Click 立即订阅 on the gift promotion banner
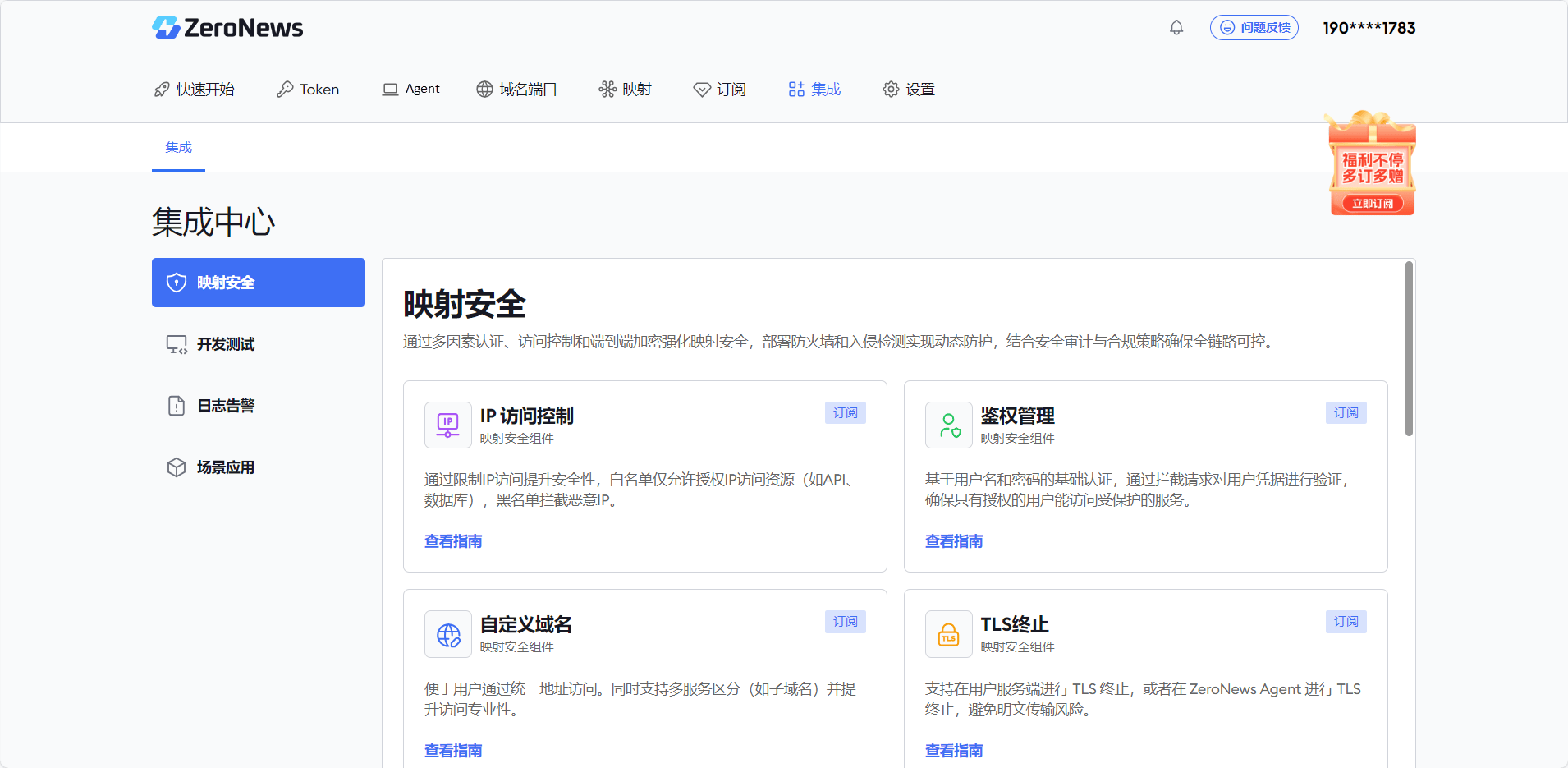This screenshot has height=768, width=1568. tap(1371, 203)
